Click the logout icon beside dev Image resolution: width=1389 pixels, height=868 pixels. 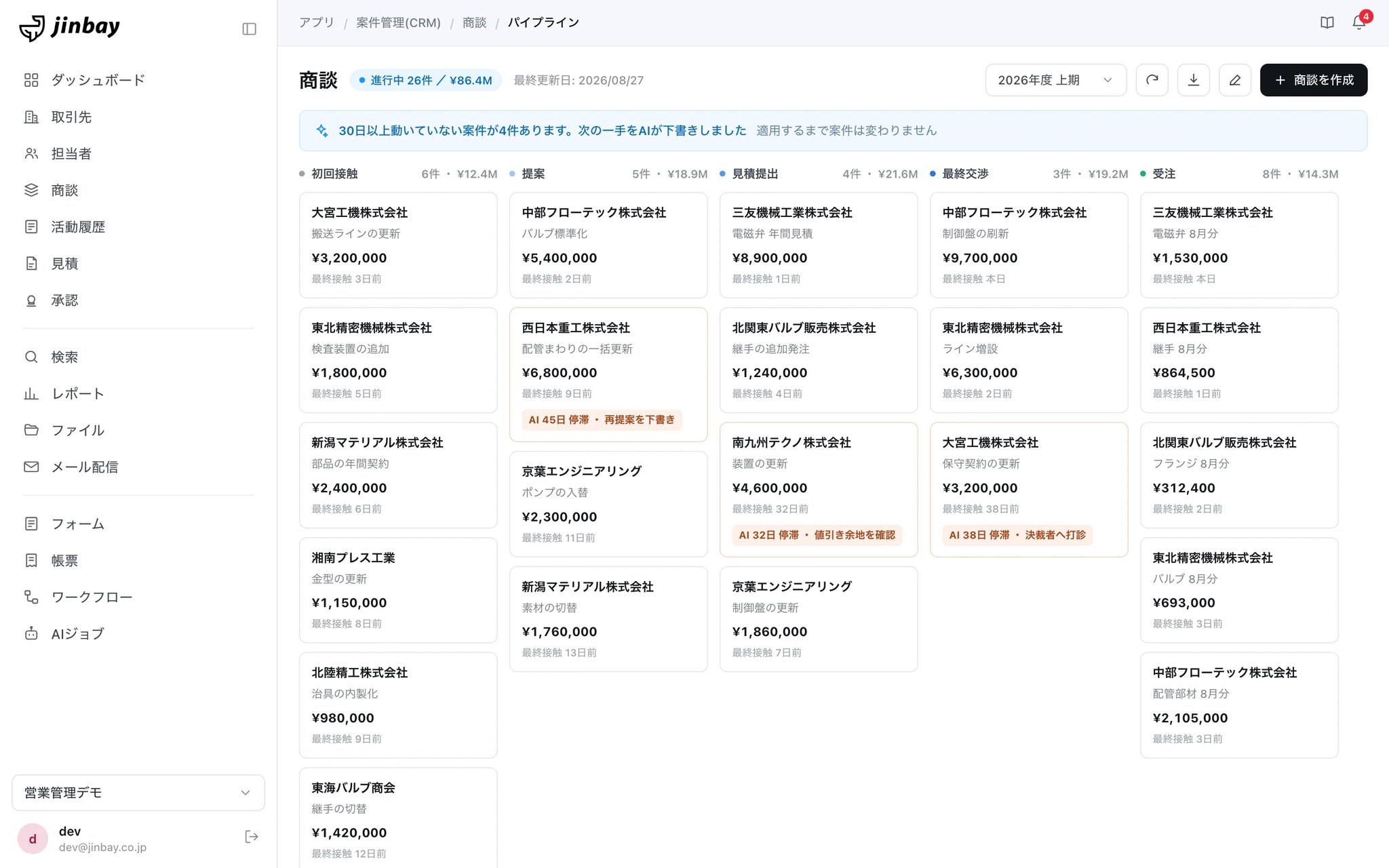click(252, 837)
